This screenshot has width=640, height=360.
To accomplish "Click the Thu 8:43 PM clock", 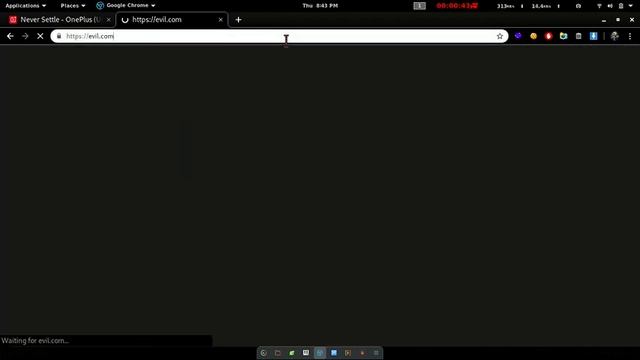I will click(320, 6).
